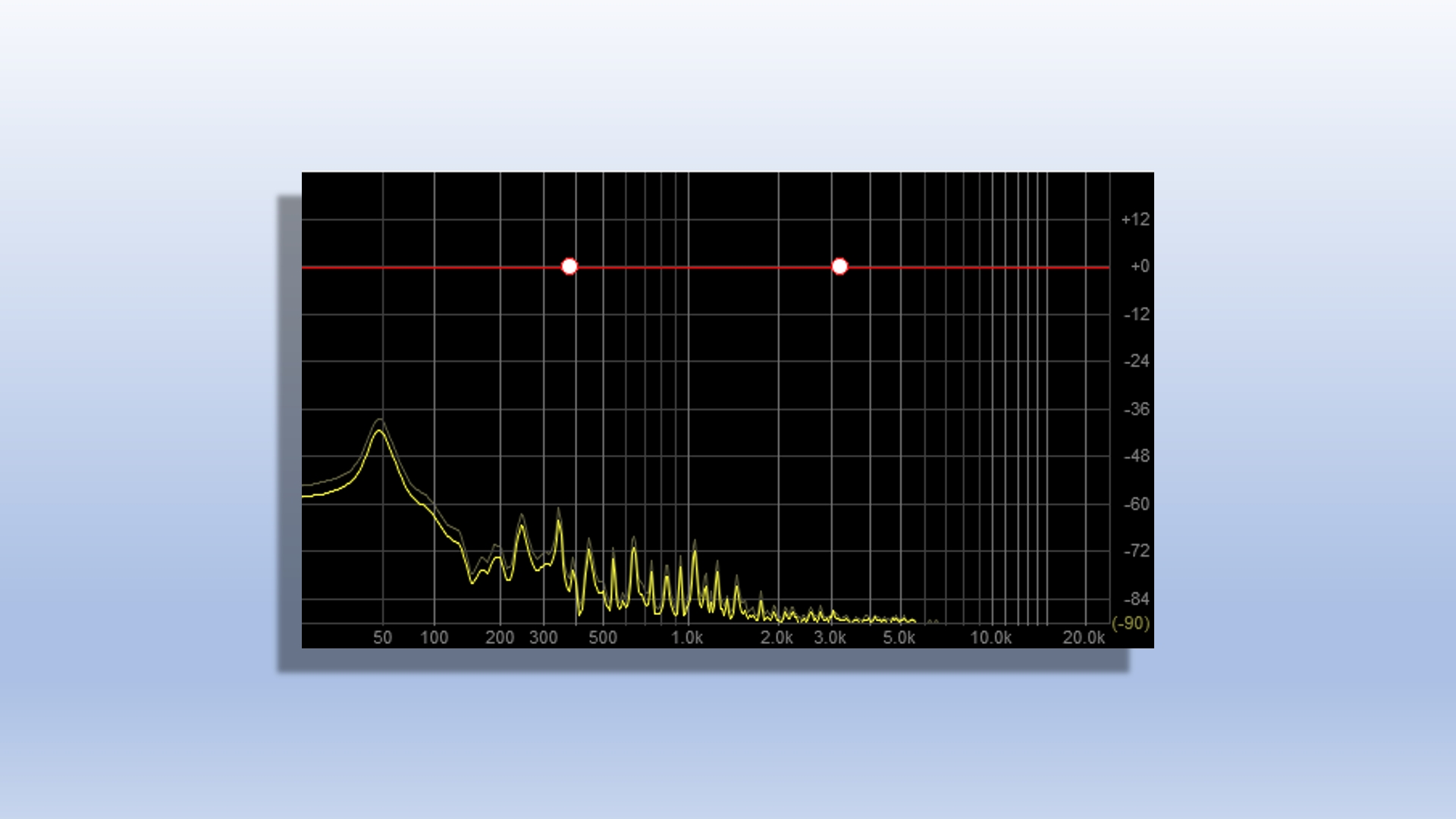Click the (-90) analyzer floor label
The image size is (1456, 819).
1130,623
